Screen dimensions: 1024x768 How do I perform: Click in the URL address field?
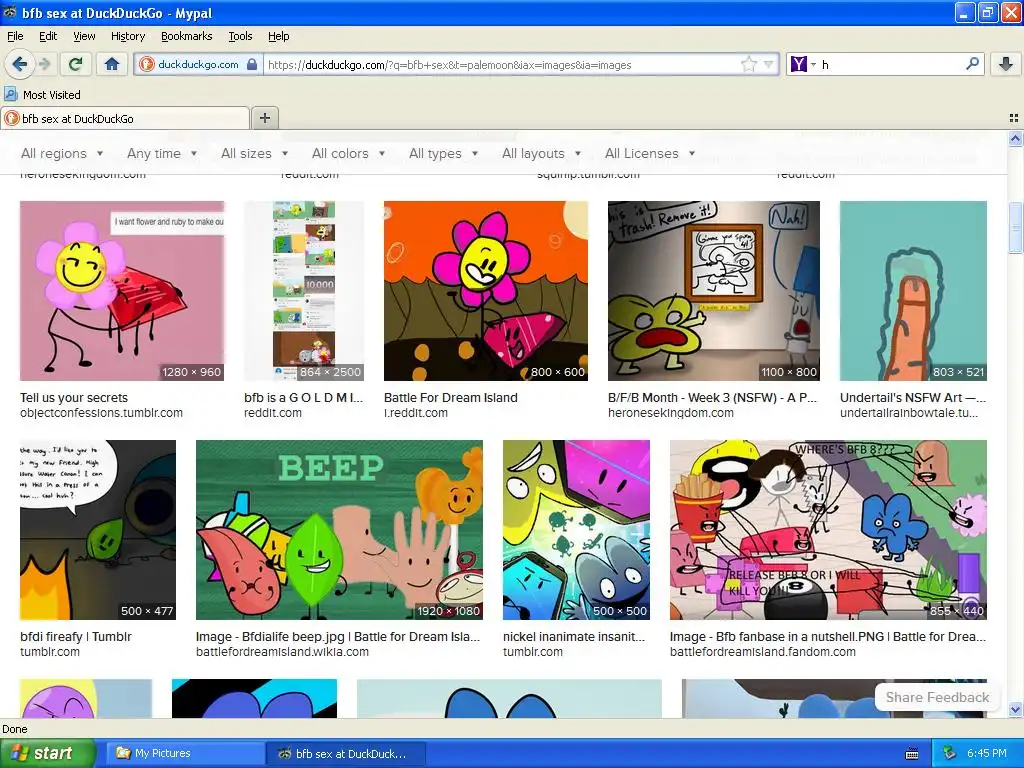tap(502, 65)
